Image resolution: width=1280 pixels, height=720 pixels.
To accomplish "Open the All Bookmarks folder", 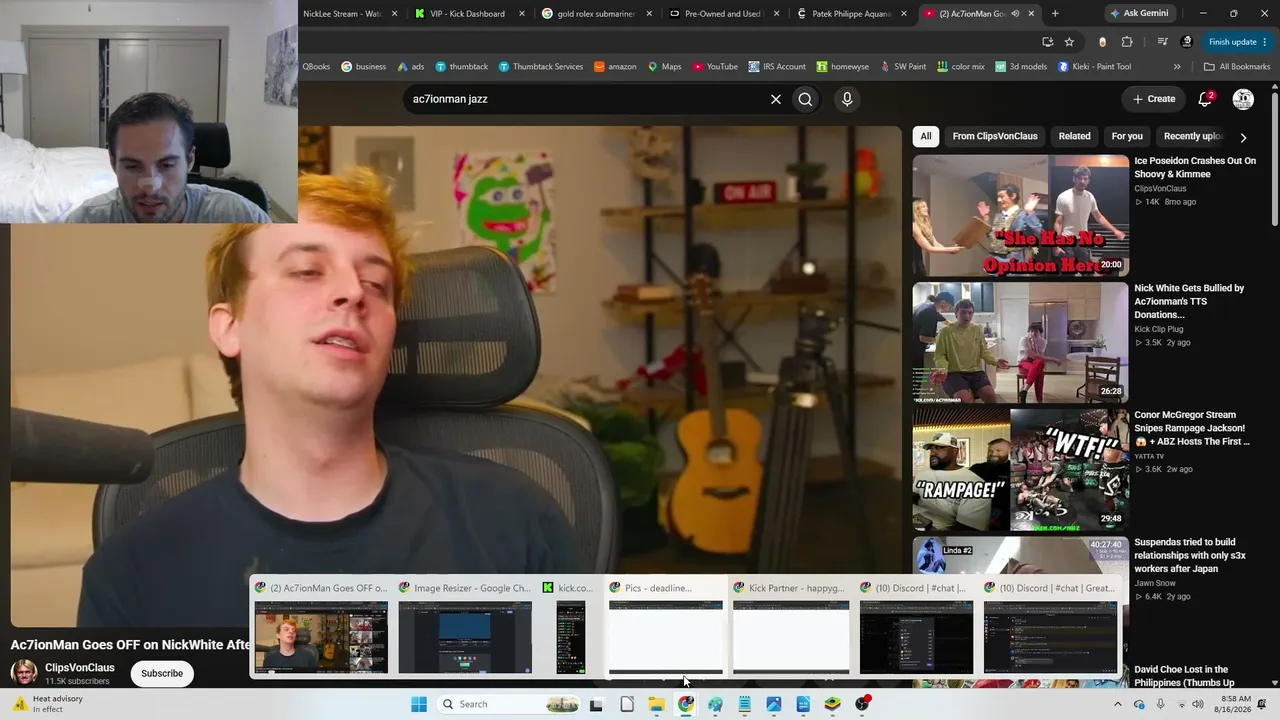I will (1237, 67).
